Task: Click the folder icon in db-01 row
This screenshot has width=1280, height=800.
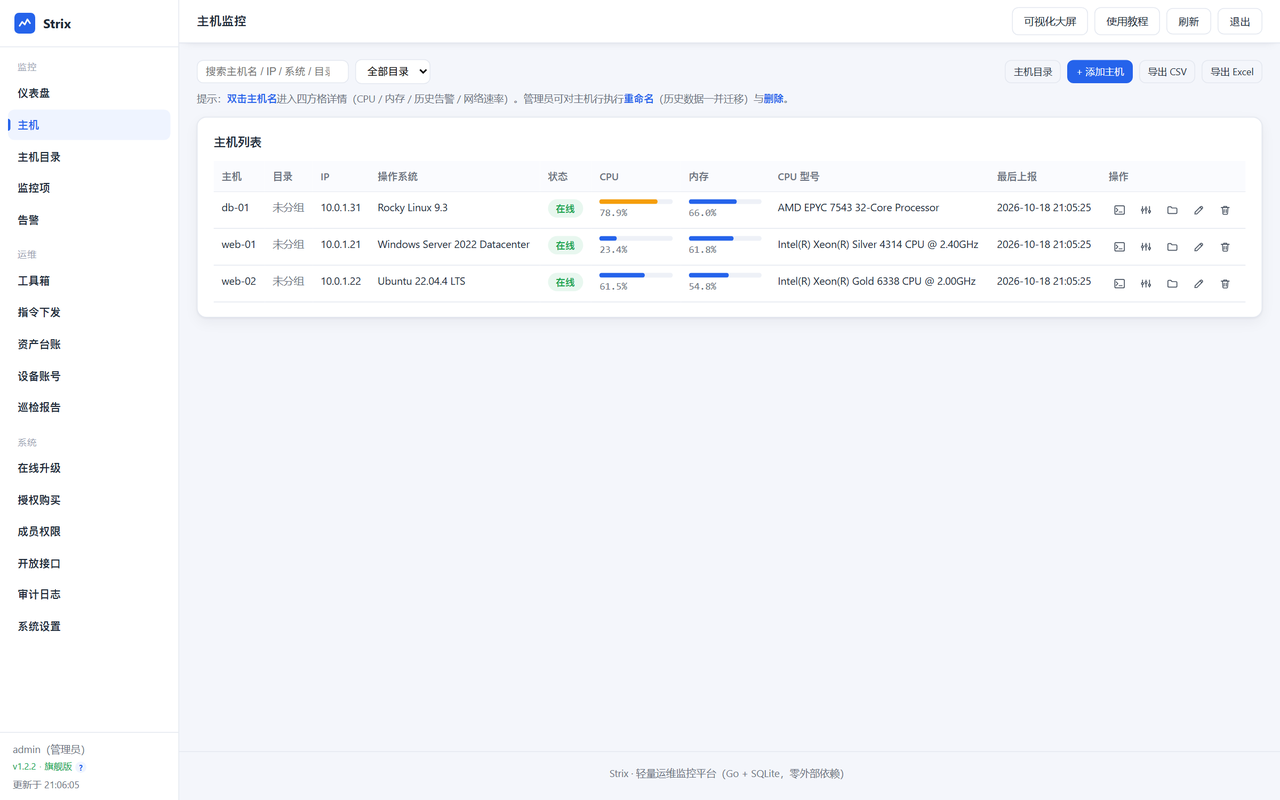Action: point(1172,210)
